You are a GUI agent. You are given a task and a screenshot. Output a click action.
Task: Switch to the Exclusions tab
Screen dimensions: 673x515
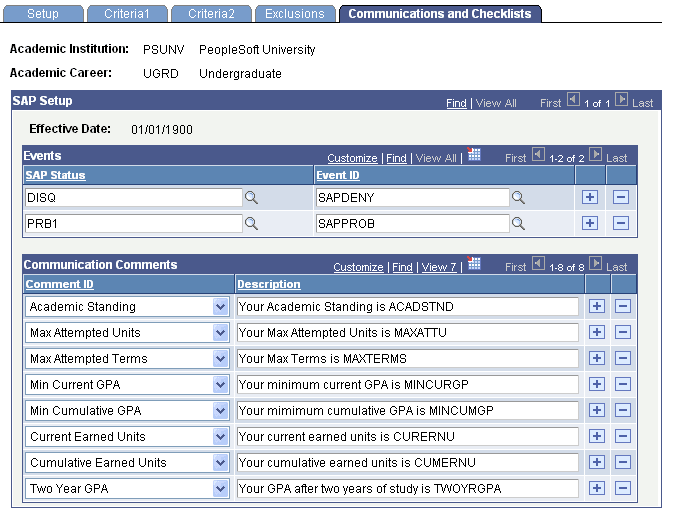coord(295,14)
